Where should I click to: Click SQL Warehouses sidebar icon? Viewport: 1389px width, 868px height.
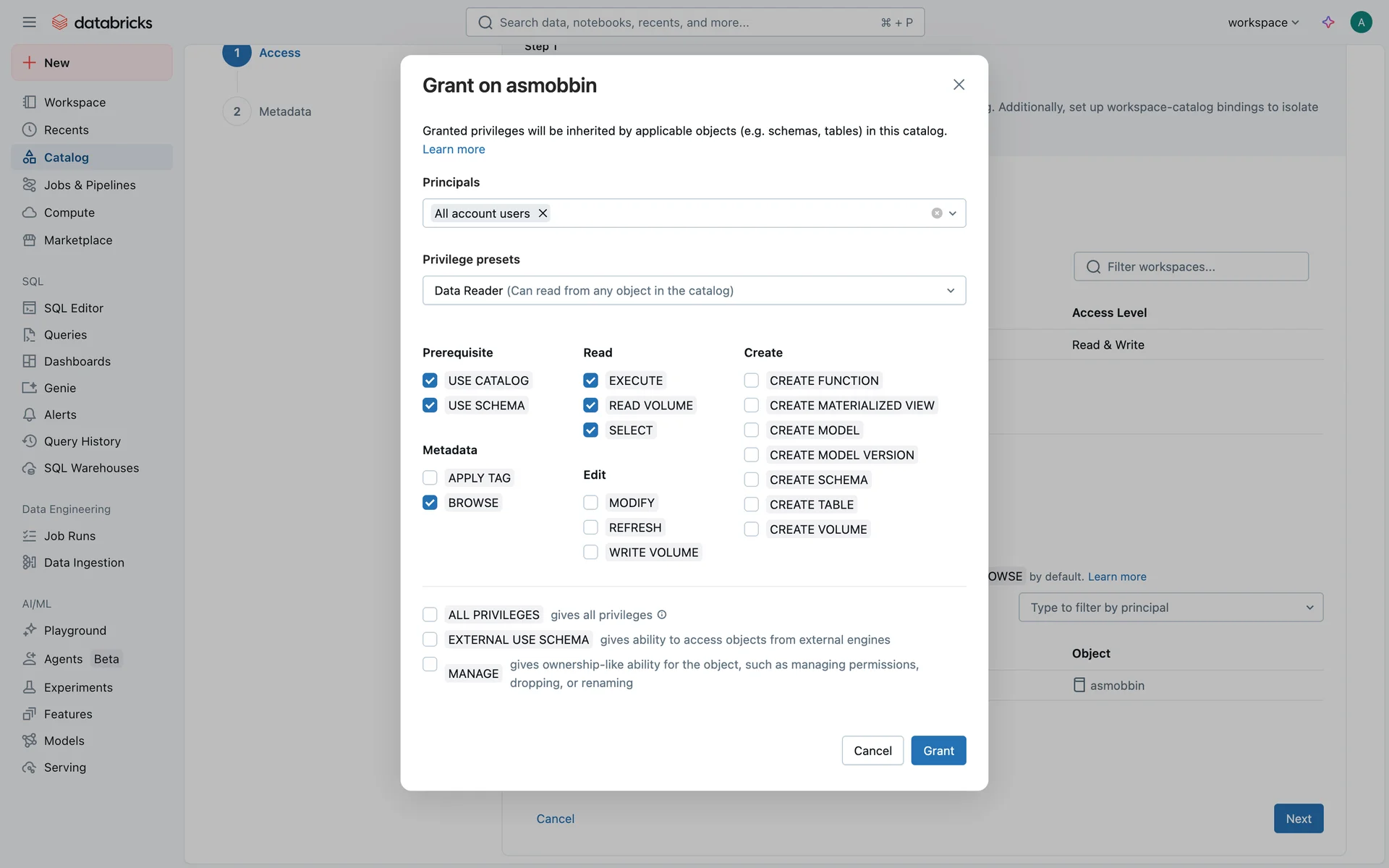pos(29,468)
